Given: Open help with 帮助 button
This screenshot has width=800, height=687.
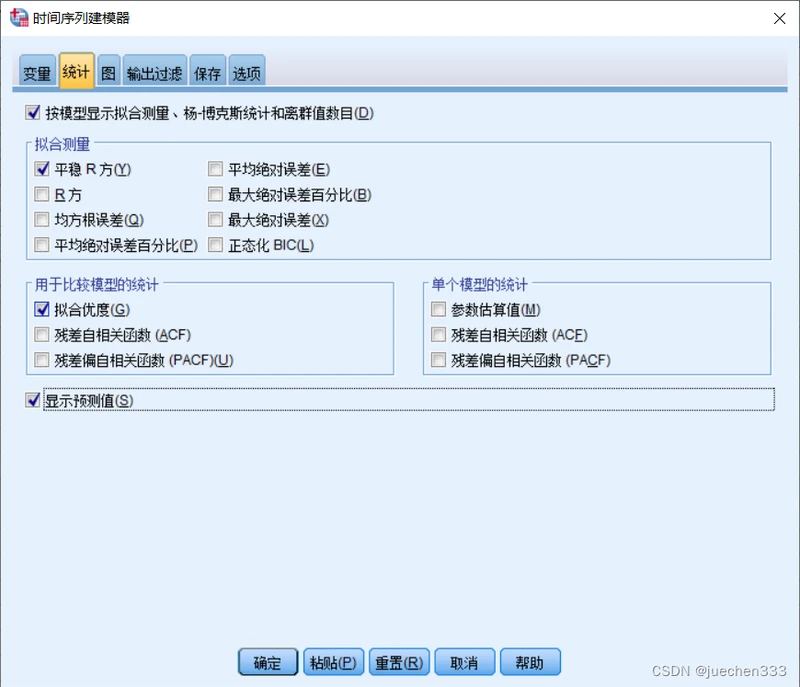Looking at the screenshot, I should pyautogui.click(x=530, y=662).
